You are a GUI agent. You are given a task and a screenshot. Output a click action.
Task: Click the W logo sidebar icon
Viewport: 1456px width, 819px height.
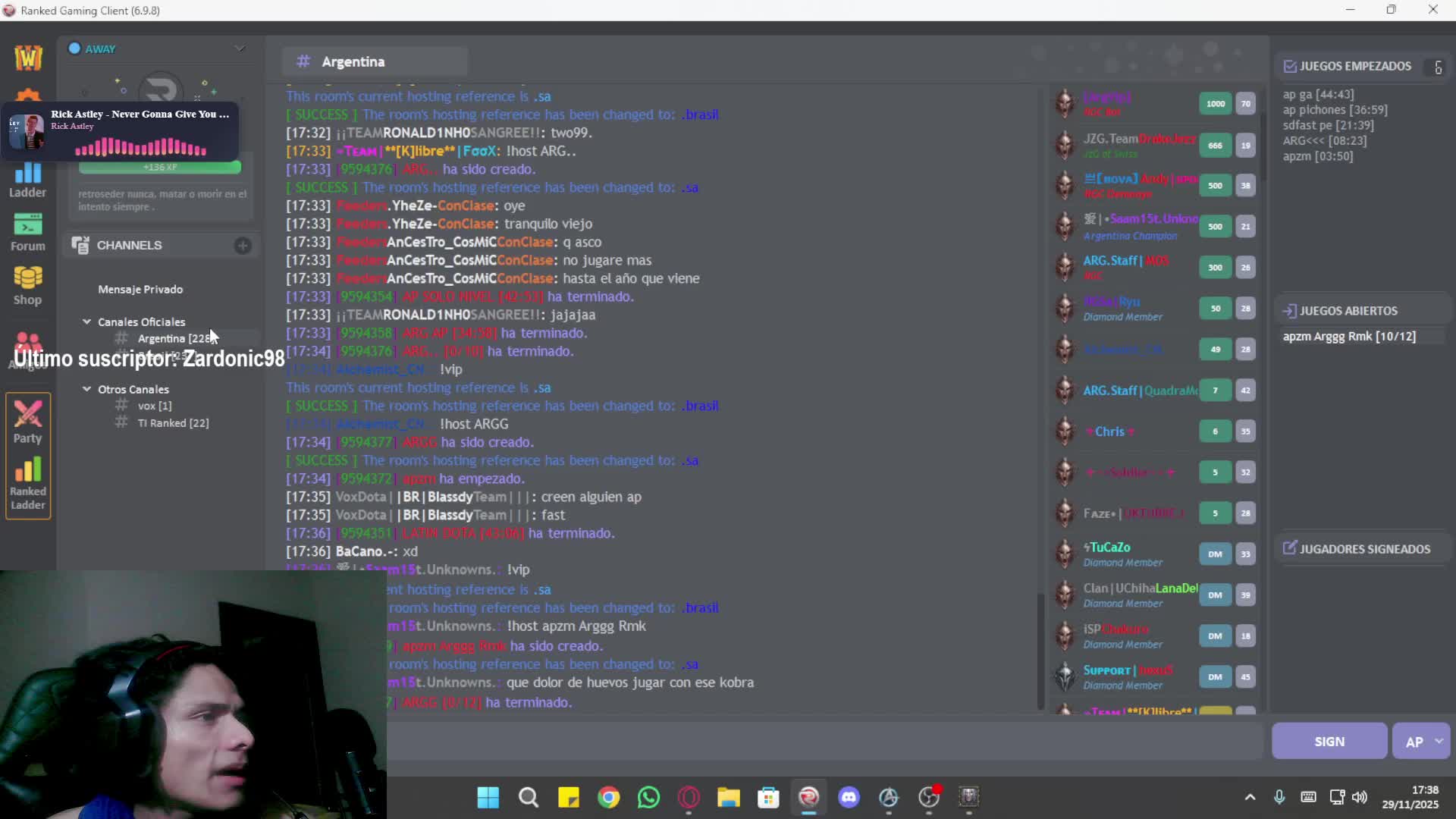(28, 58)
